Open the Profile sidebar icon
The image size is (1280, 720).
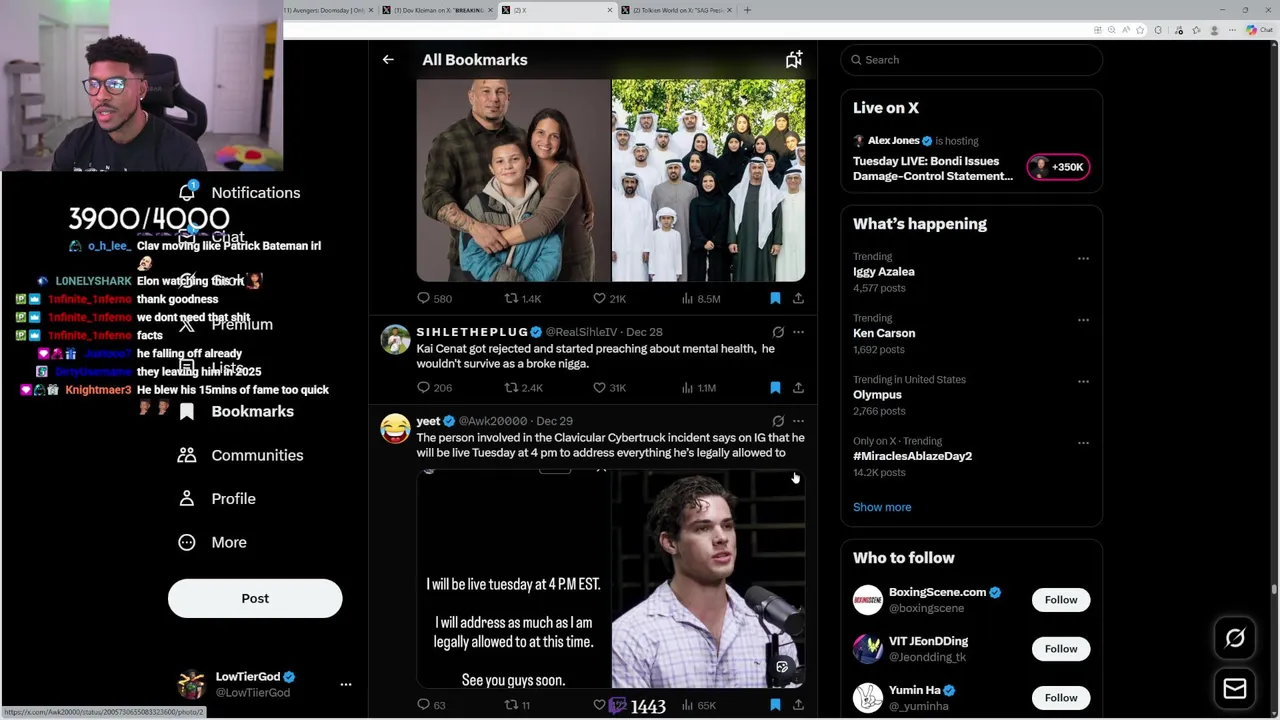[x=187, y=498]
